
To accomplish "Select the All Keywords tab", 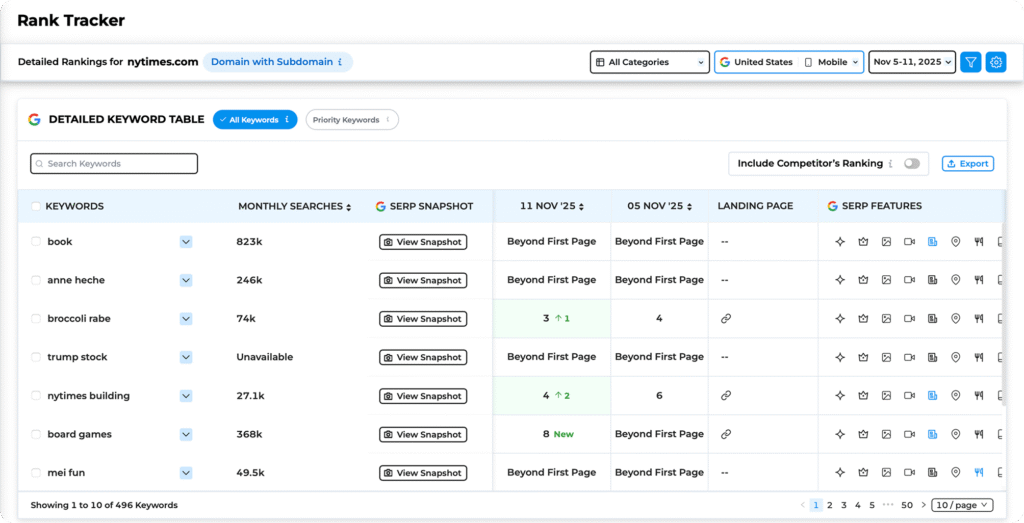I will pyautogui.click(x=255, y=120).
